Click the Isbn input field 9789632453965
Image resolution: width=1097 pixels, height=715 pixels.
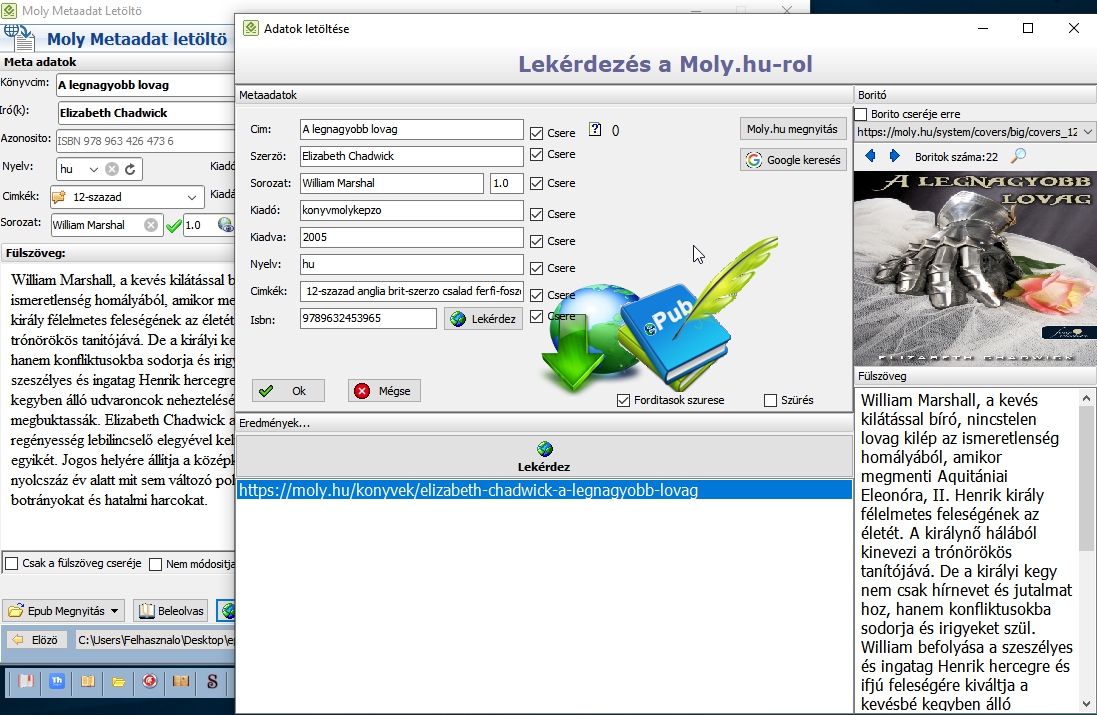click(368, 318)
